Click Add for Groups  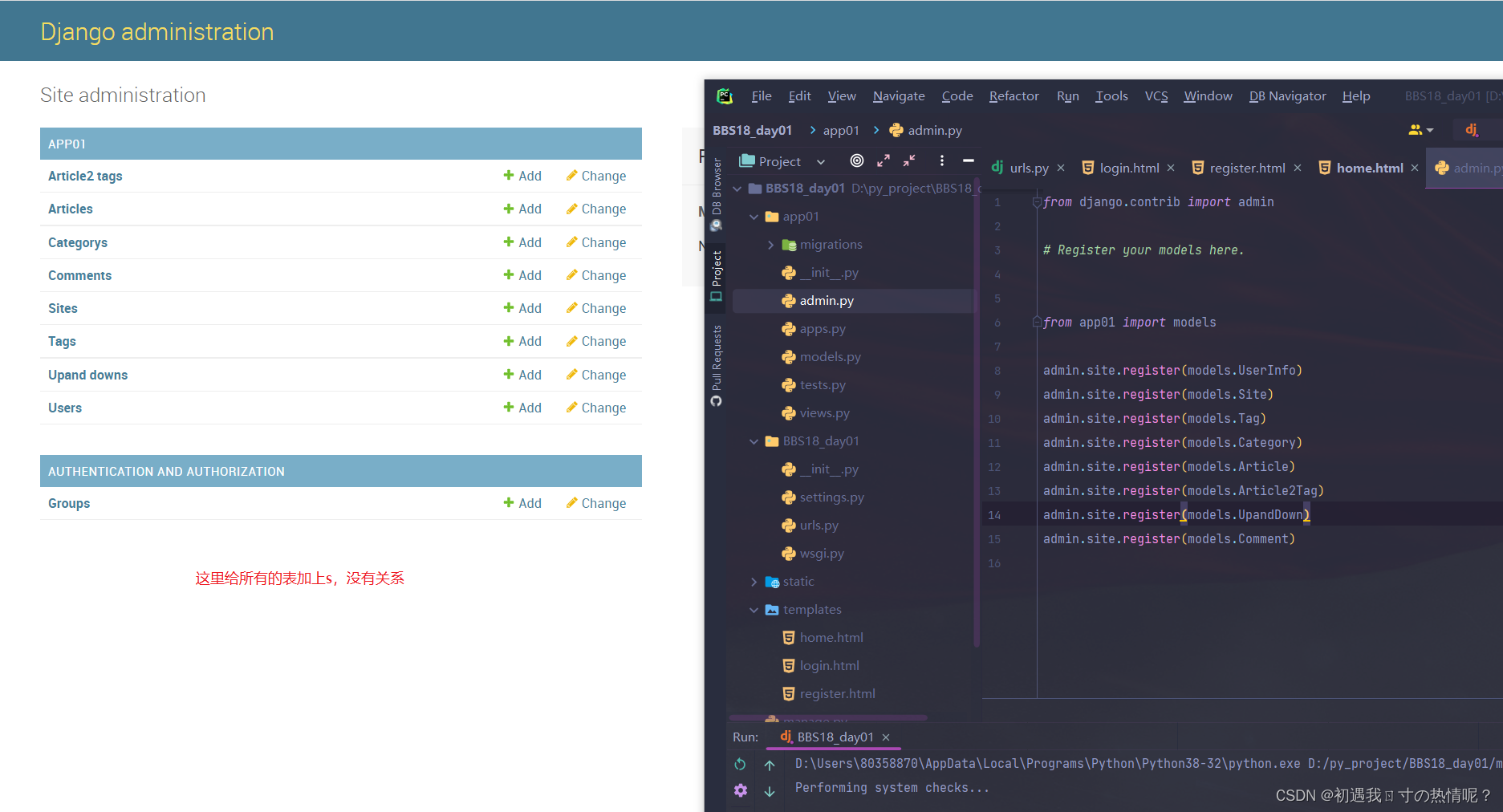522,503
